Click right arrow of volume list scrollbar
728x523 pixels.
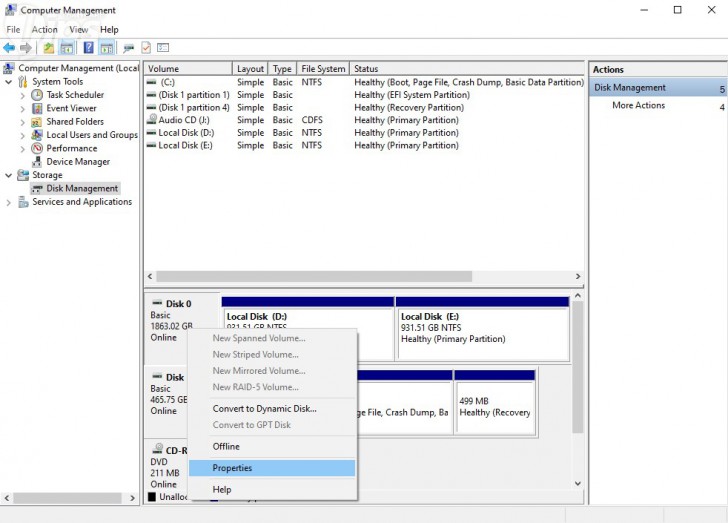(578, 276)
